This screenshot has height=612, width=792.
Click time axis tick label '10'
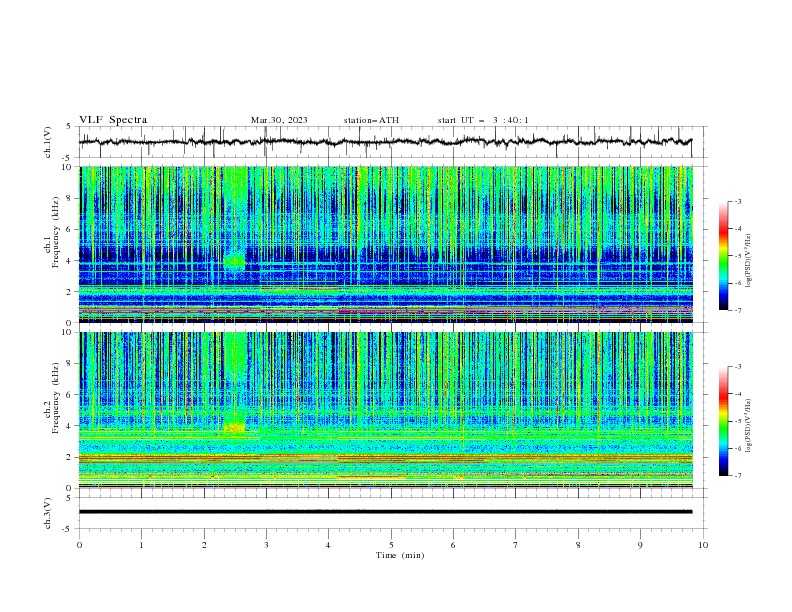pos(703,545)
